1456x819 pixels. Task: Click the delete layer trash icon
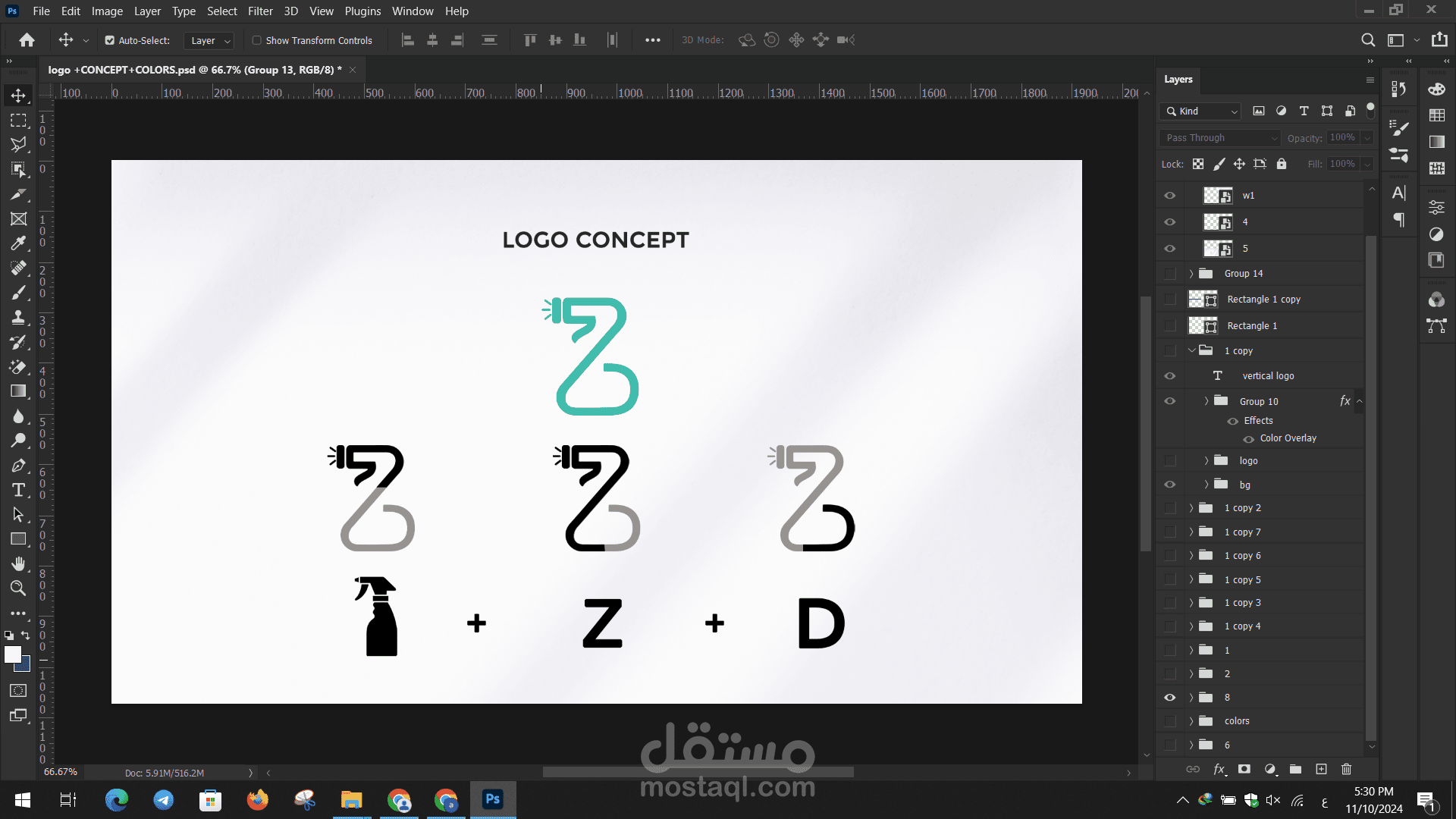[x=1346, y=769]
